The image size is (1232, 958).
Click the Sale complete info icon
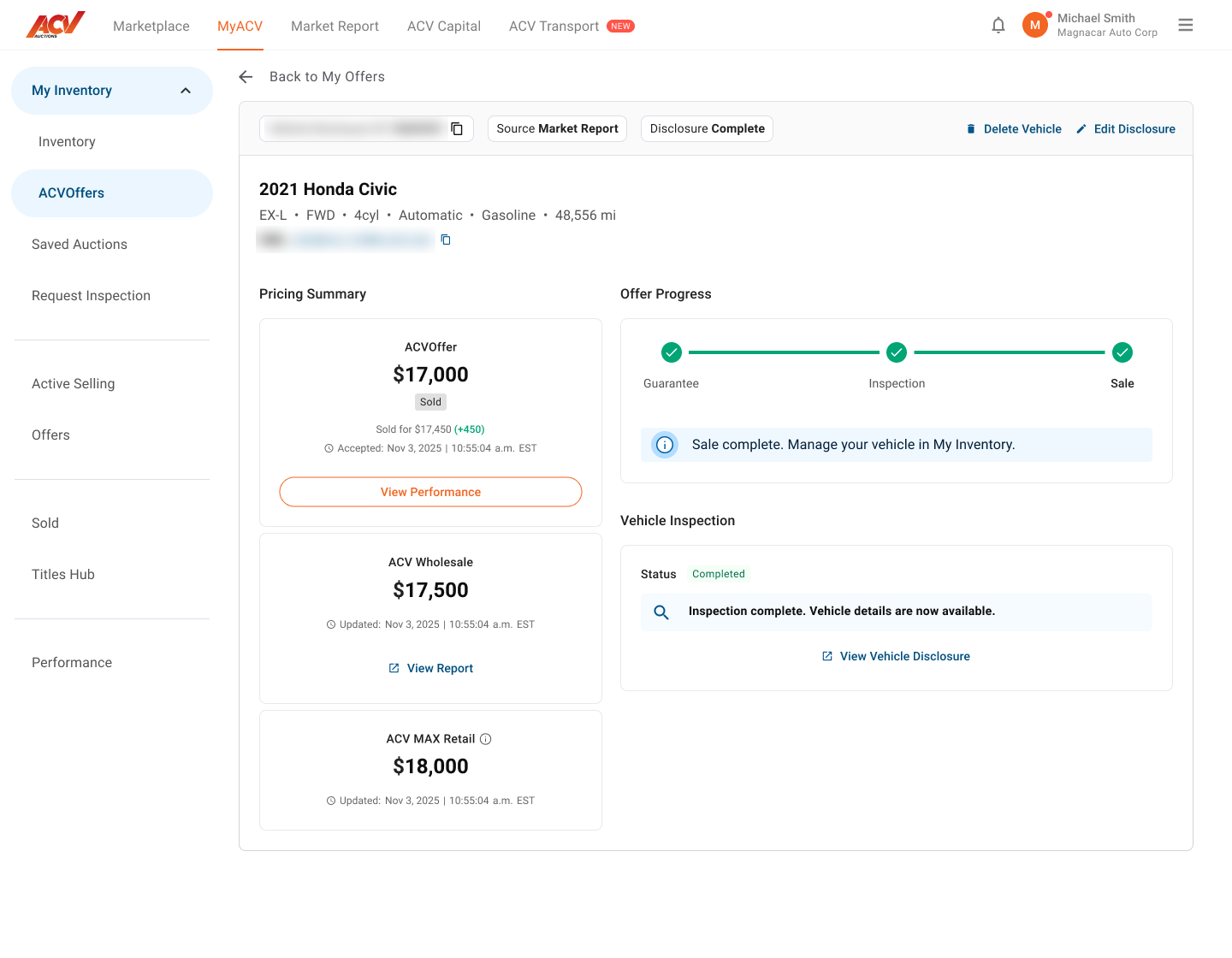(x=665, y=445)
